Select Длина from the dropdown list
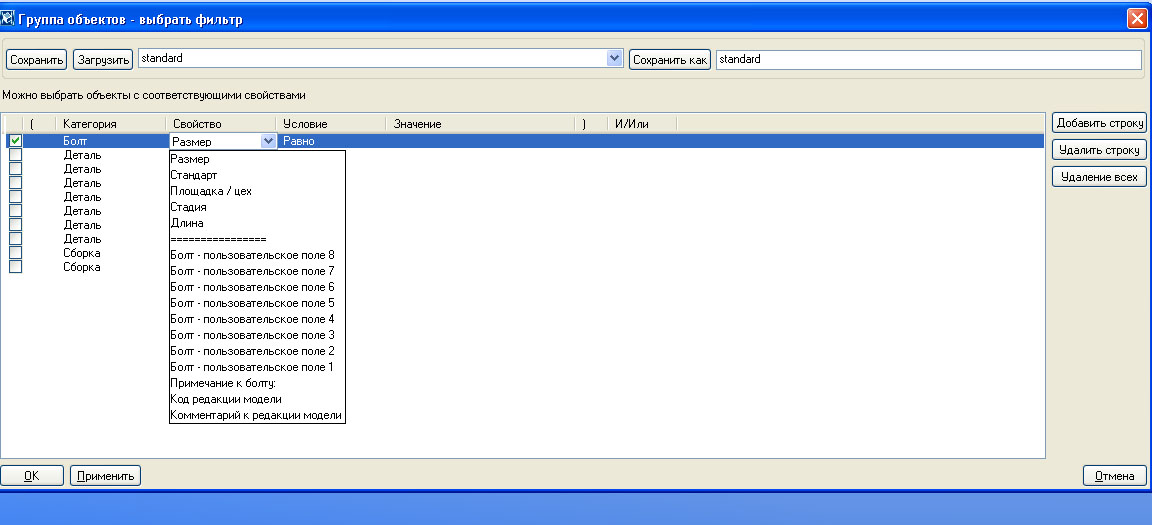The image size is (1152, 525). point(257,223)
